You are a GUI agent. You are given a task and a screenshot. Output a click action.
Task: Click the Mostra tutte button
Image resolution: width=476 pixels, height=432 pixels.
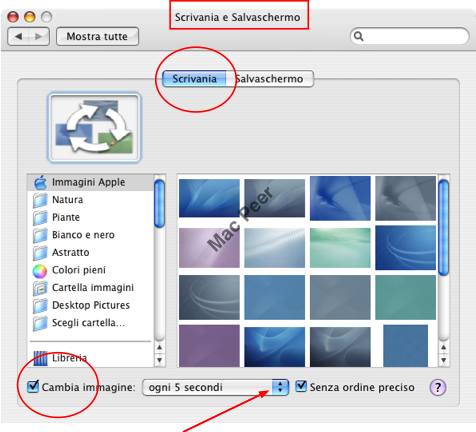click(x=97, y=36)
